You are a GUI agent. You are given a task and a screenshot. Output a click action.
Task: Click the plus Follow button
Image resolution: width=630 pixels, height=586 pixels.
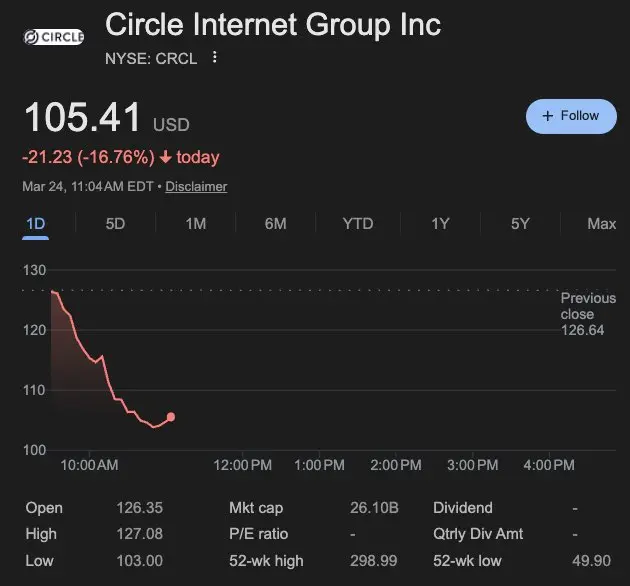(569, 116)
